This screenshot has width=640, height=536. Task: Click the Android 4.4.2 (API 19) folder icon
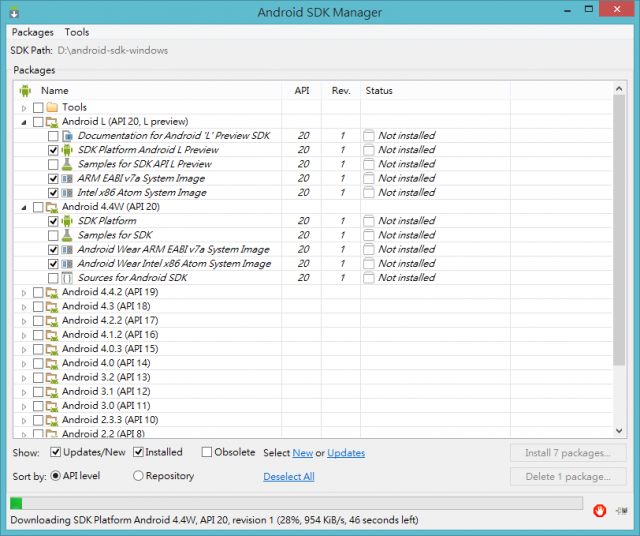(52, 292)
